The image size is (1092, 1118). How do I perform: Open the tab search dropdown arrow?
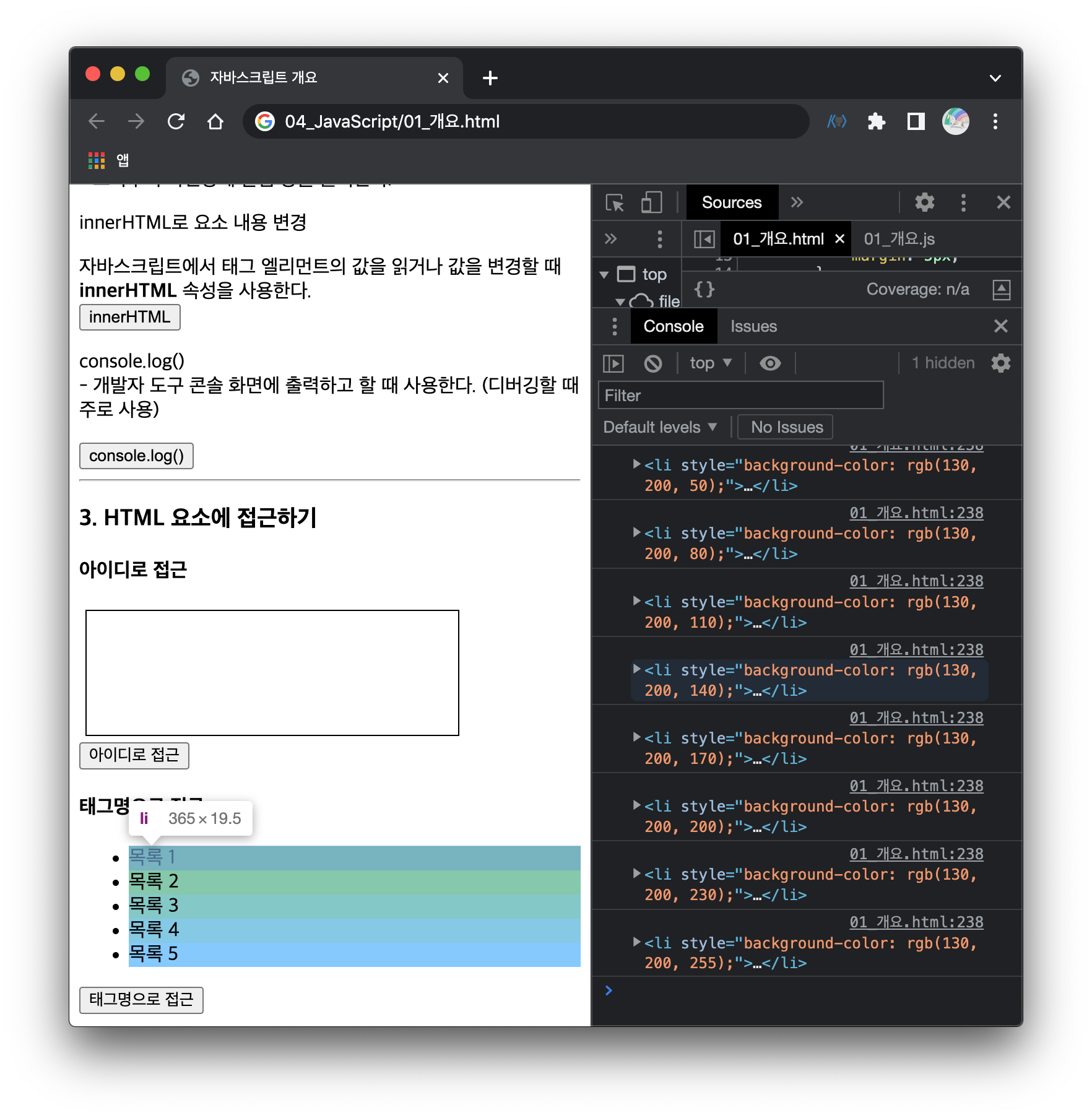pos(995,78)
